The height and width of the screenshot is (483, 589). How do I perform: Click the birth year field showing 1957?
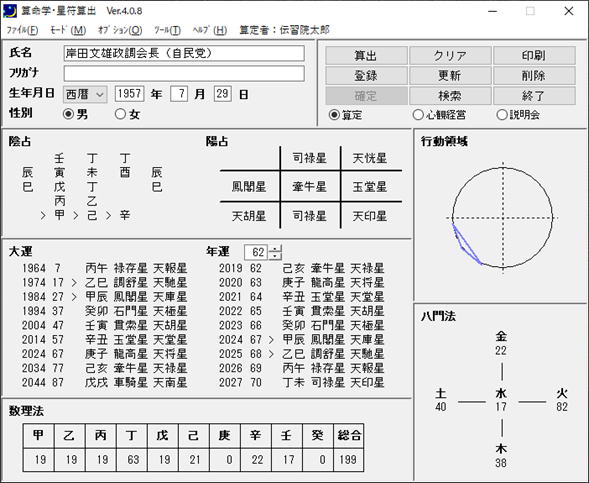129,94
